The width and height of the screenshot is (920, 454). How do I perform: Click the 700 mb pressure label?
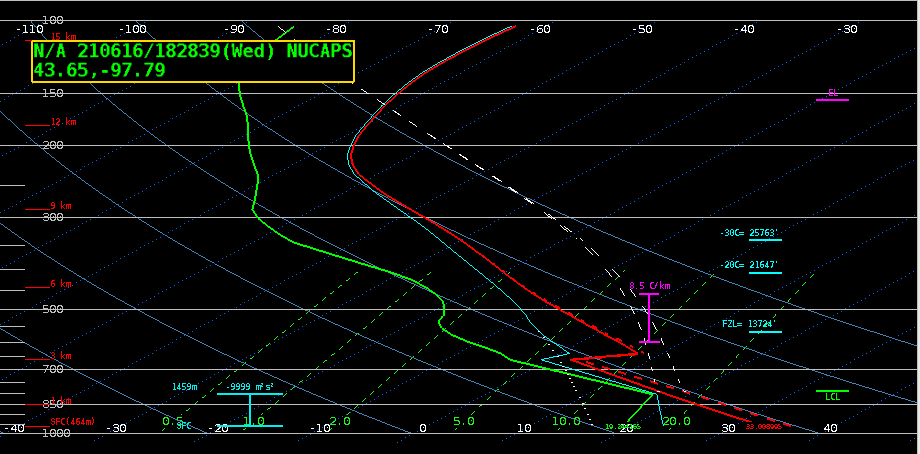click(x=53, y=370)
